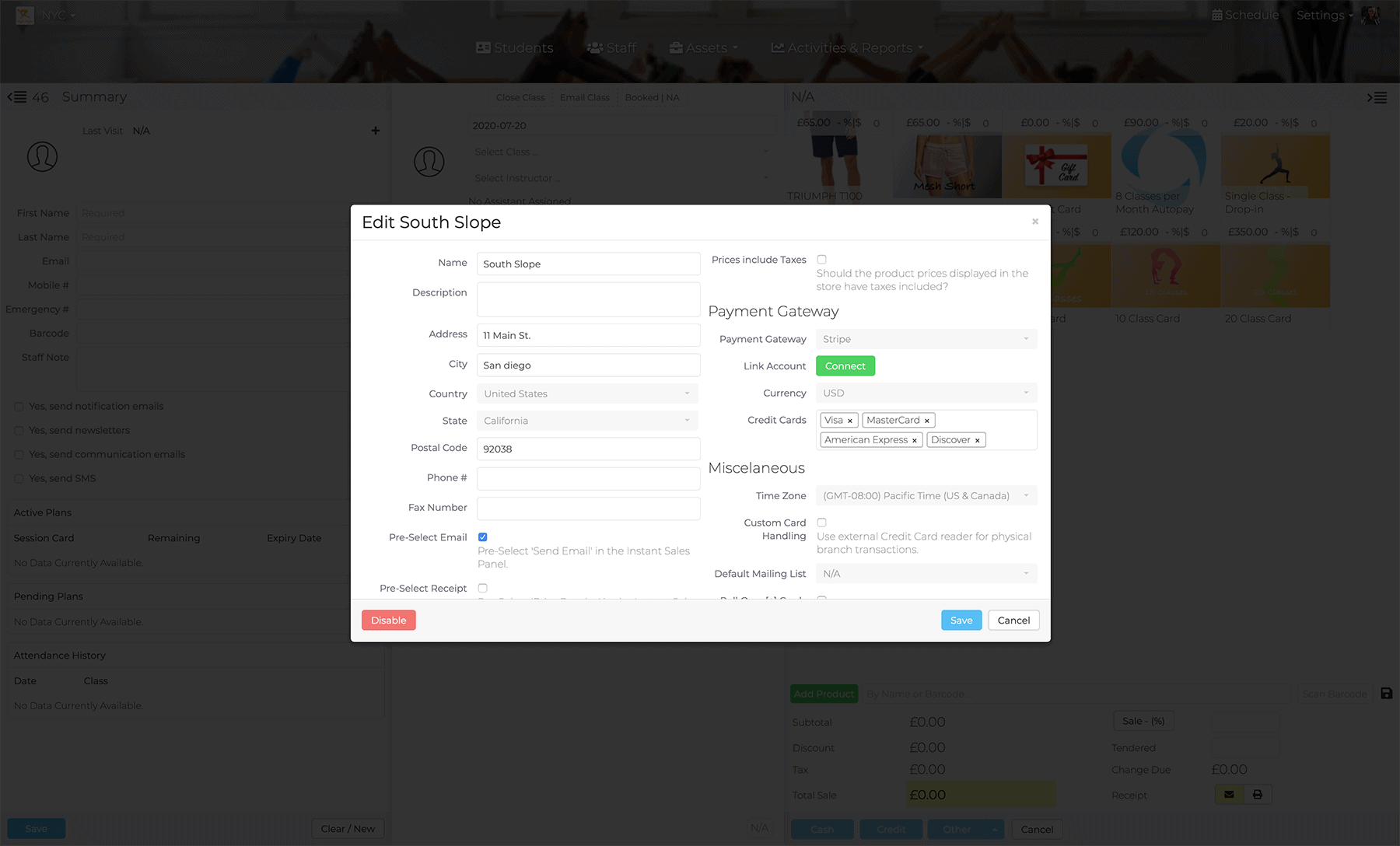Remove the Visa credit card tag
Viewport: 1400px width, 846px height.
850,420
